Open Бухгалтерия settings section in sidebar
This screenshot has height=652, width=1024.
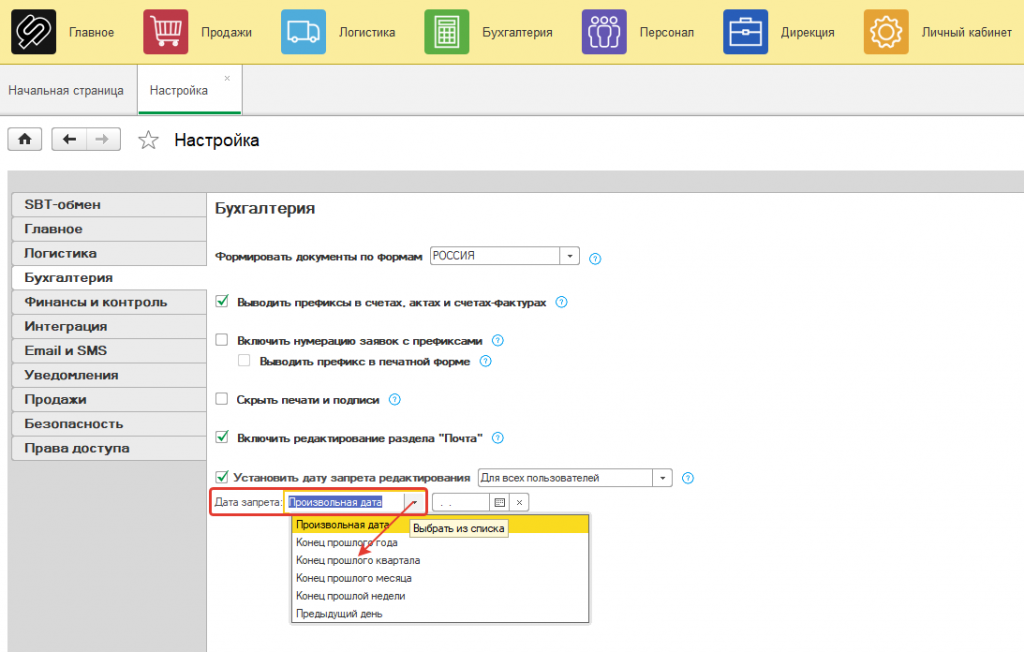coord(109,278)
